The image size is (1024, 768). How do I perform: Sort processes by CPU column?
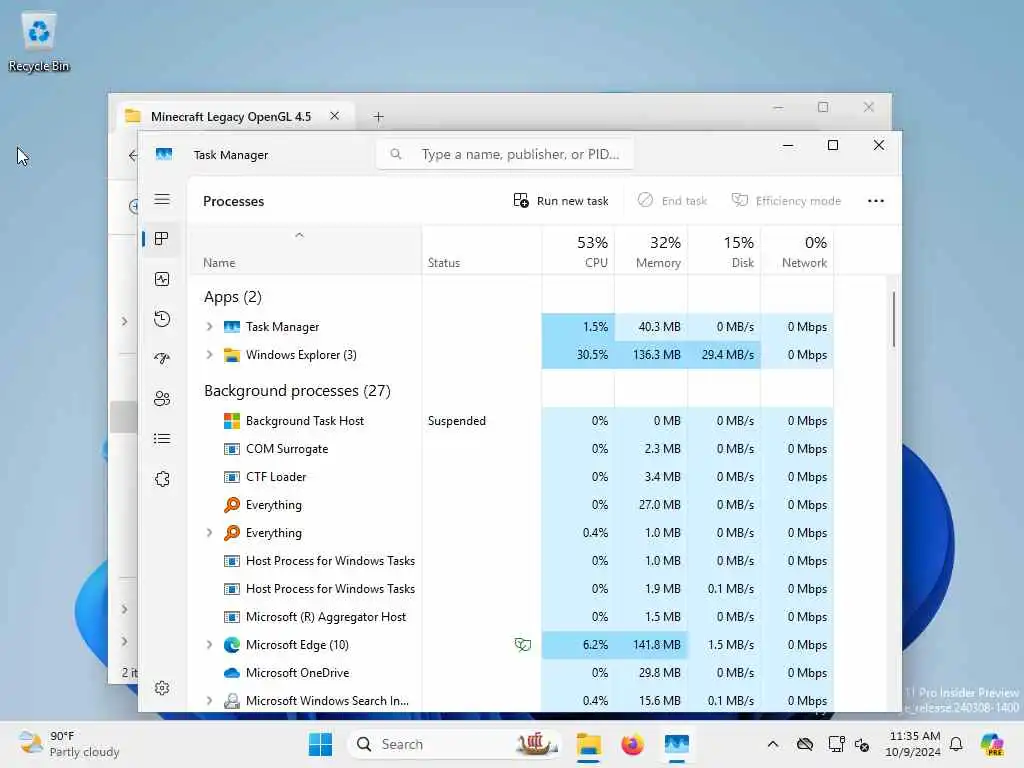pos(578,251)
